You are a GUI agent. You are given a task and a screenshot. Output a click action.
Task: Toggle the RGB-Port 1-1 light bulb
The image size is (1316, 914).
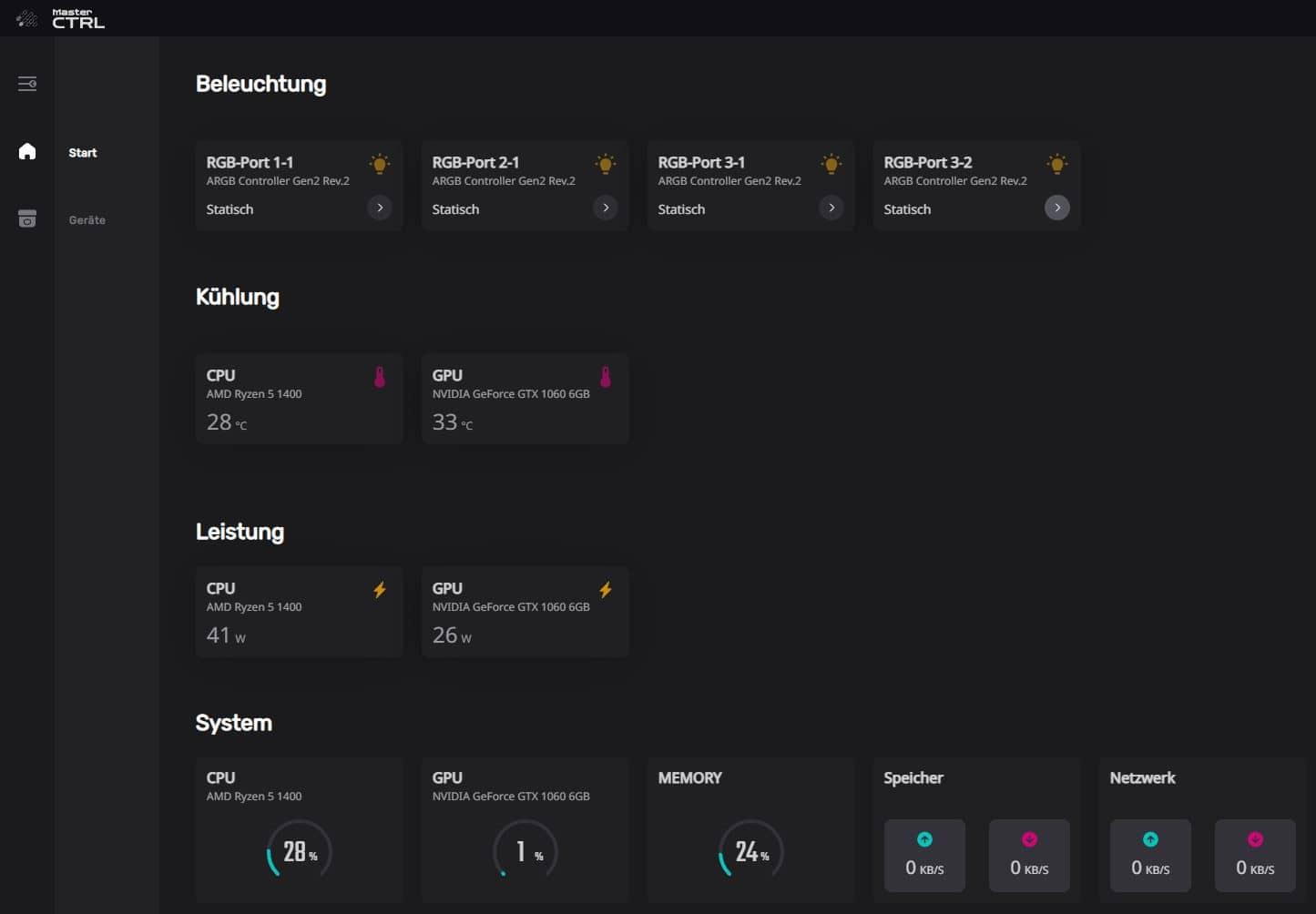click(x=380, y=164)
